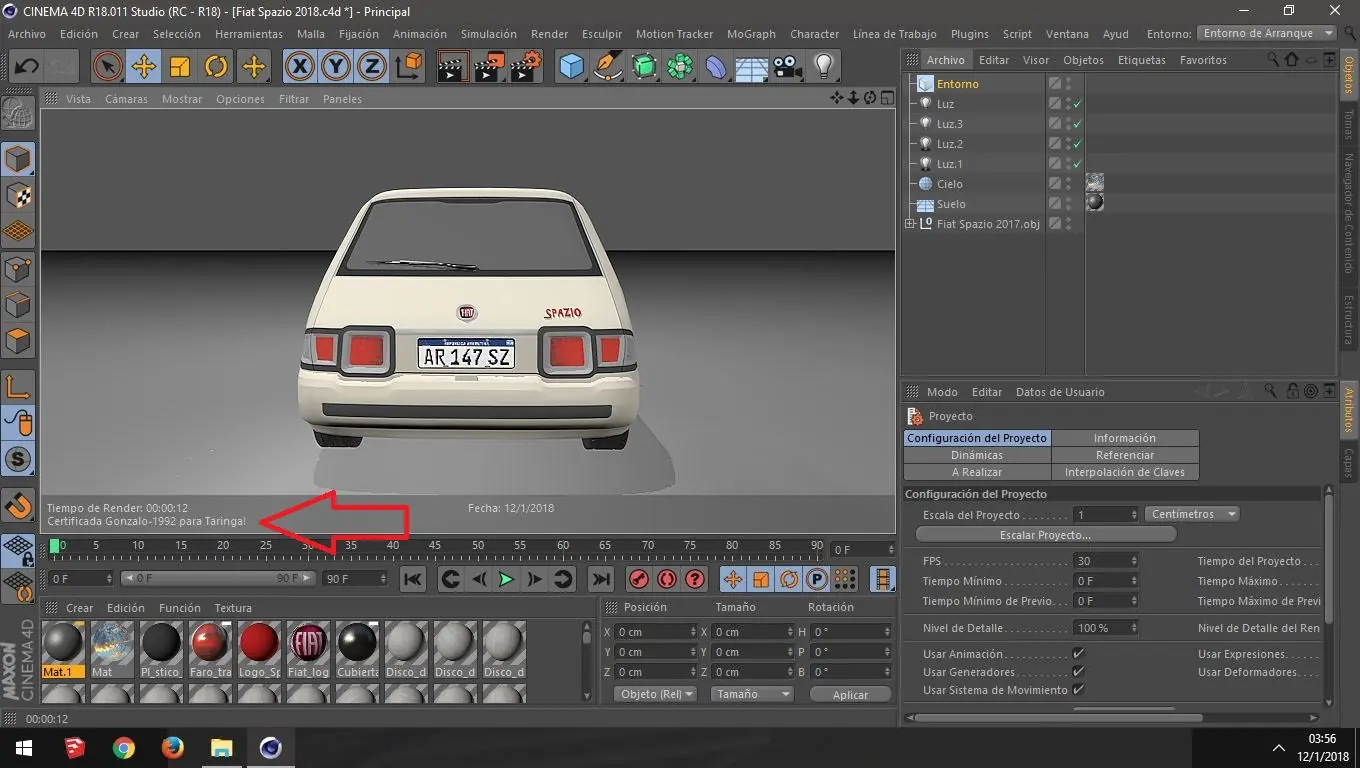Click the FPS value stepper arrows

pyautogui.click(x=1134, y=561)
